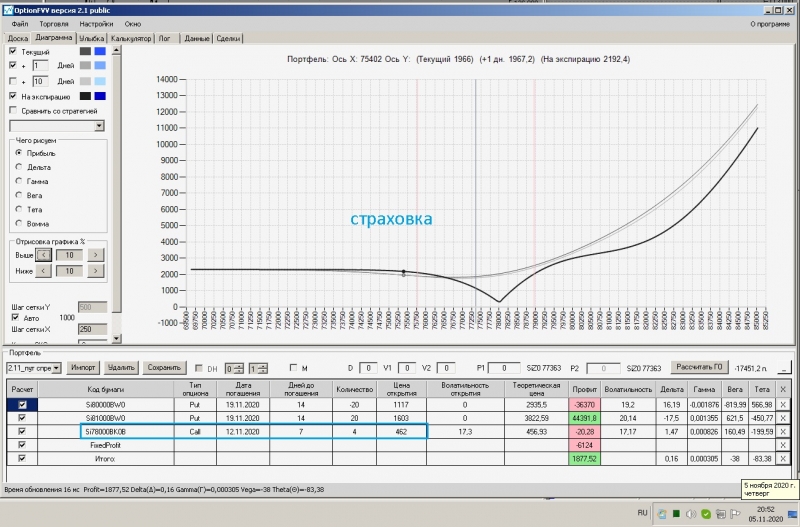Screen dimensions: 800x527
Task: Toggle the Текущий checkbox
Action: [x=13, y=51]
